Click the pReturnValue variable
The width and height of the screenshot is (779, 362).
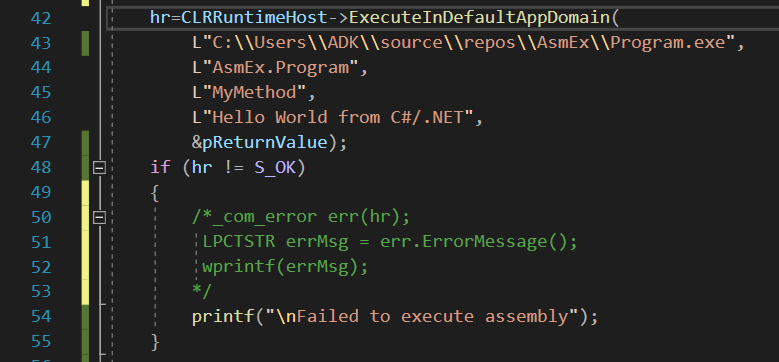(x=265, y=143)
